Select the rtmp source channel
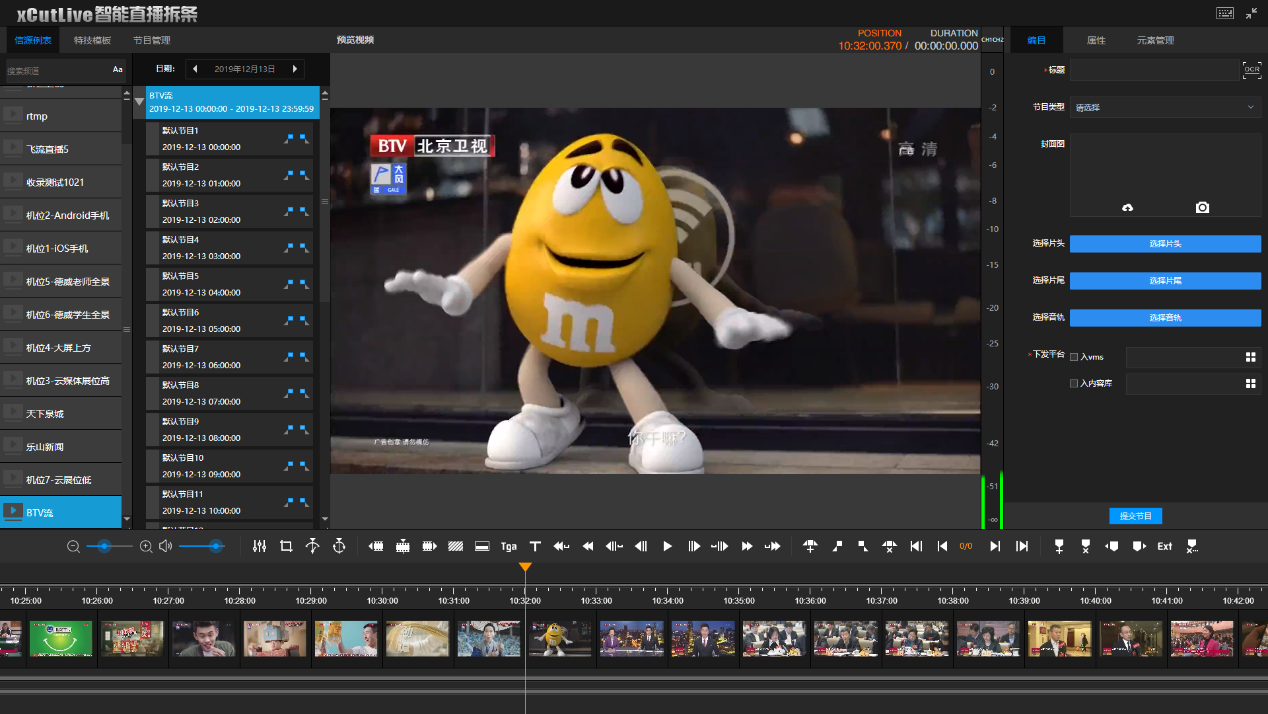 click(x=61, y=116)
